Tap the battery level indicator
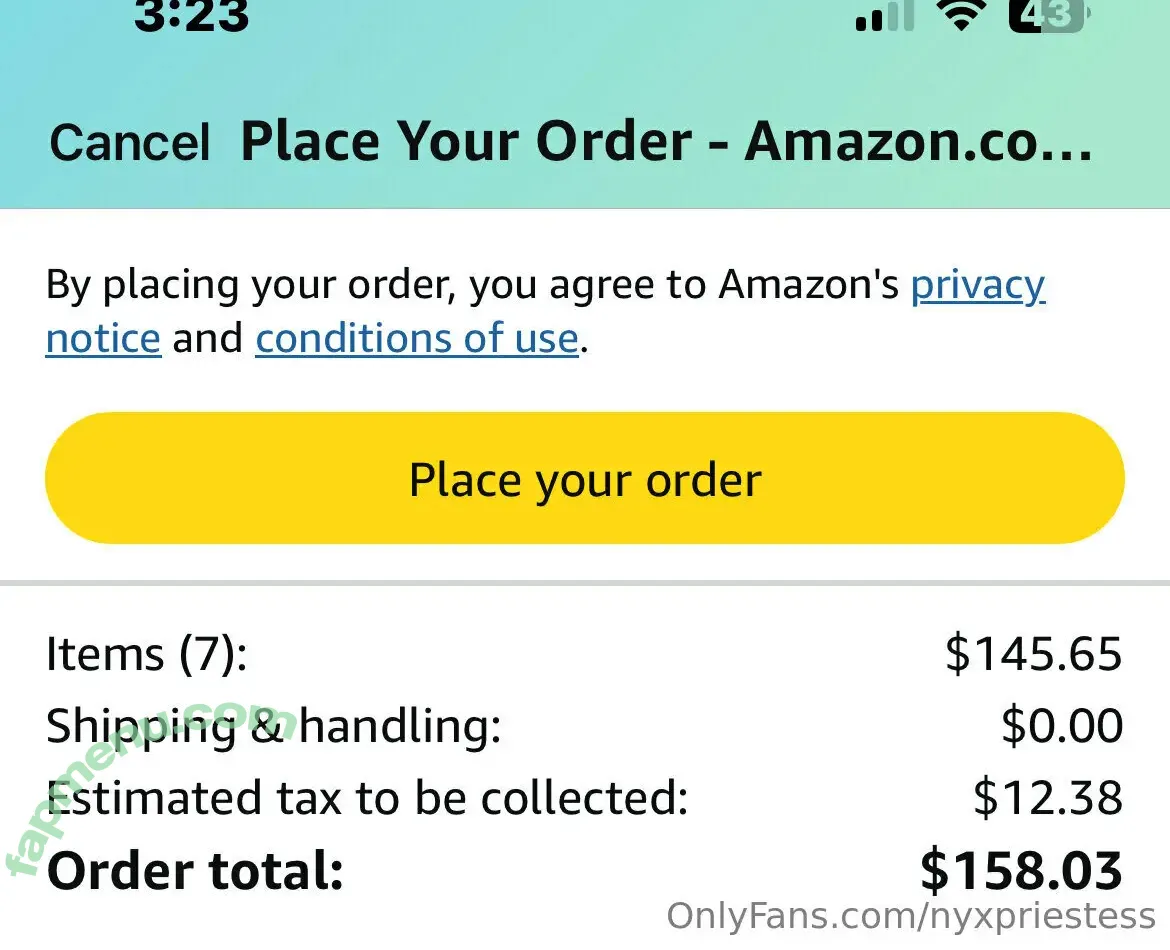 pos(1049,15)
